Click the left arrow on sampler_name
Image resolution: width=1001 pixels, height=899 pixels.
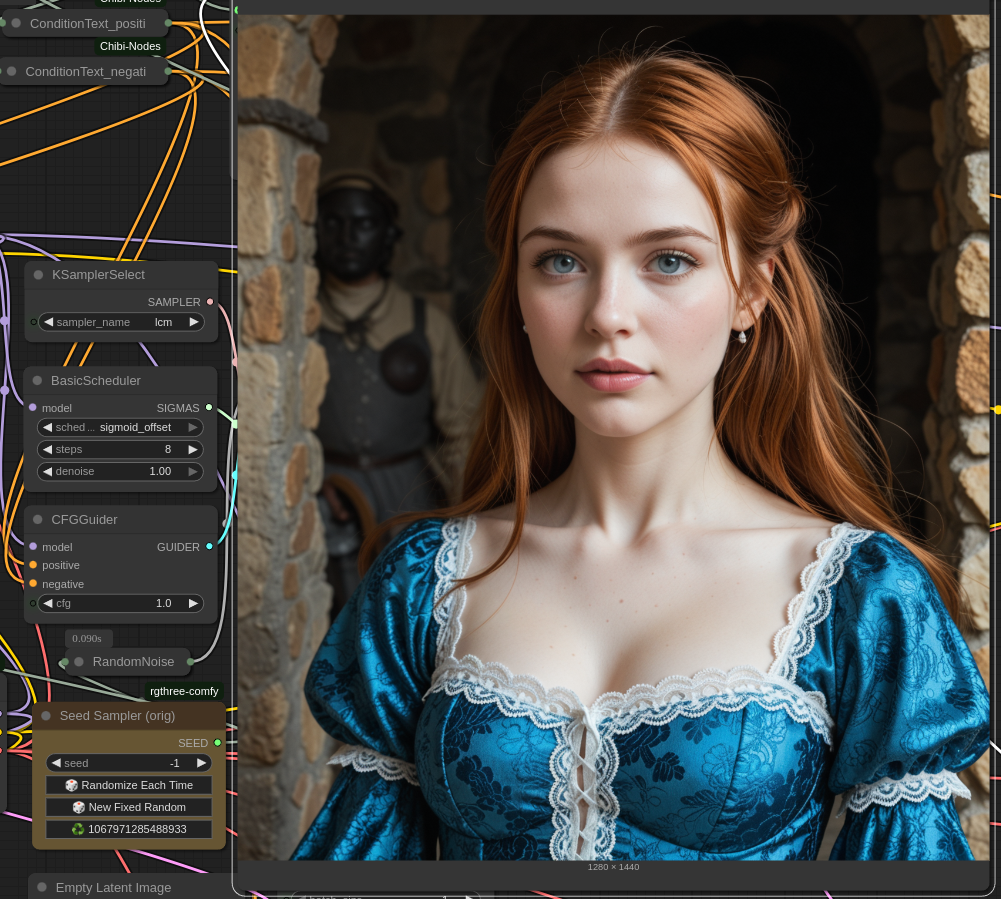pyautogui.click(x=47, y=322)
